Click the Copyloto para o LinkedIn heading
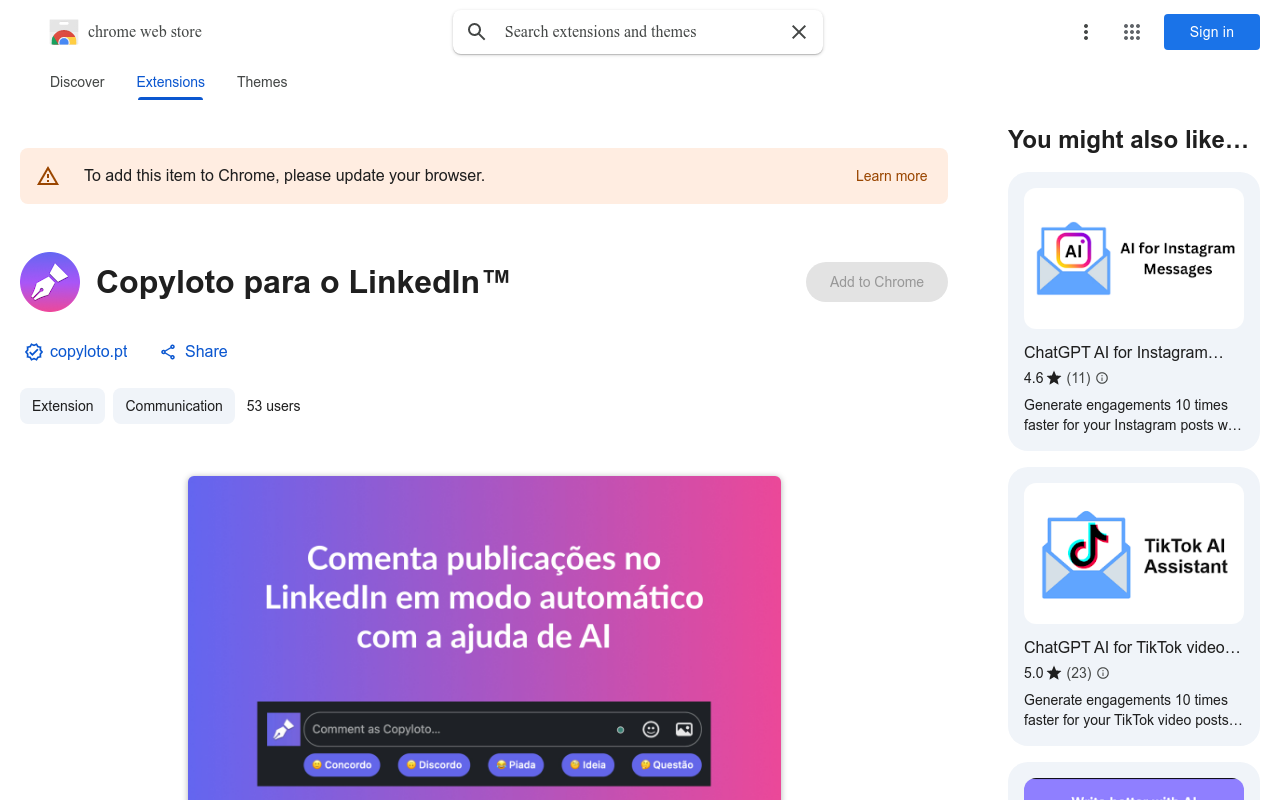The image size is (1280, 800). point(303,281)
